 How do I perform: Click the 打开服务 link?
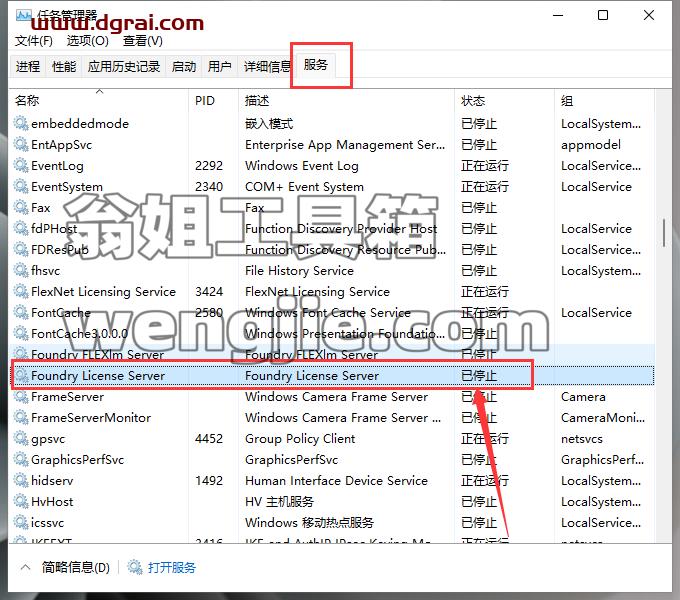pyautogui.click(x=172, y=567)
